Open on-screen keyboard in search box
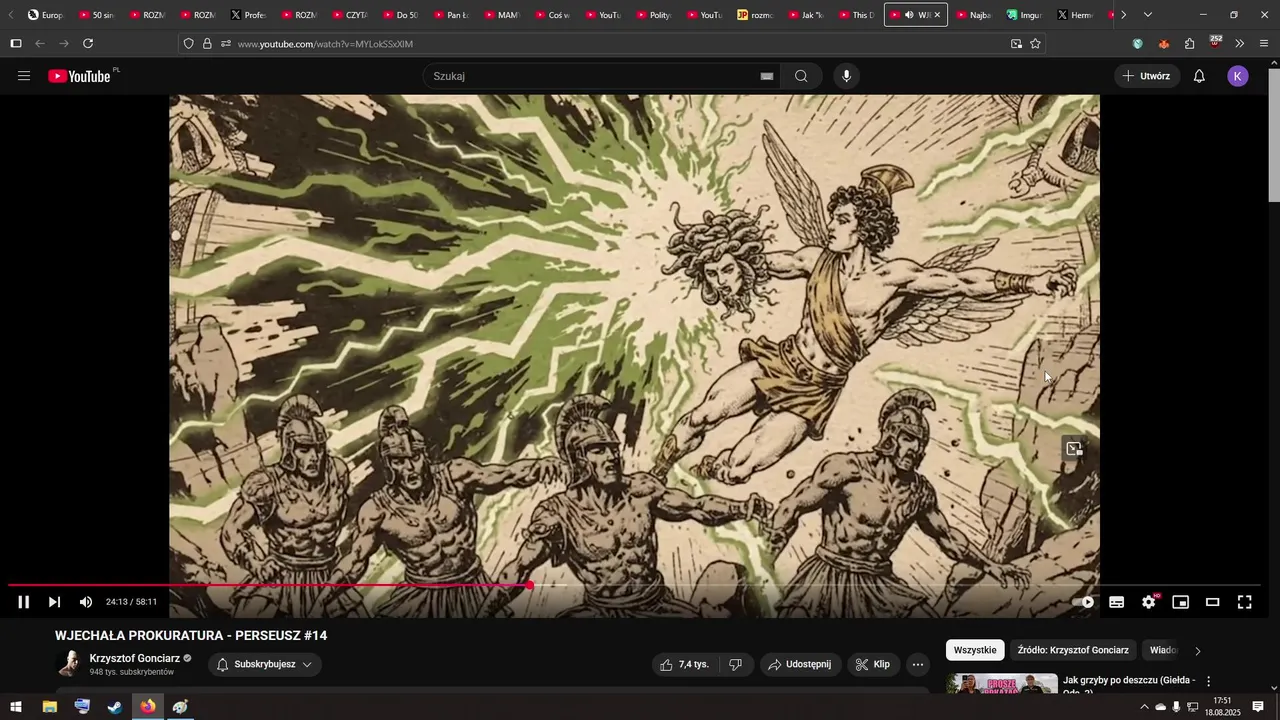Screen dimensions: 1280x720 [x=767, y=76]
